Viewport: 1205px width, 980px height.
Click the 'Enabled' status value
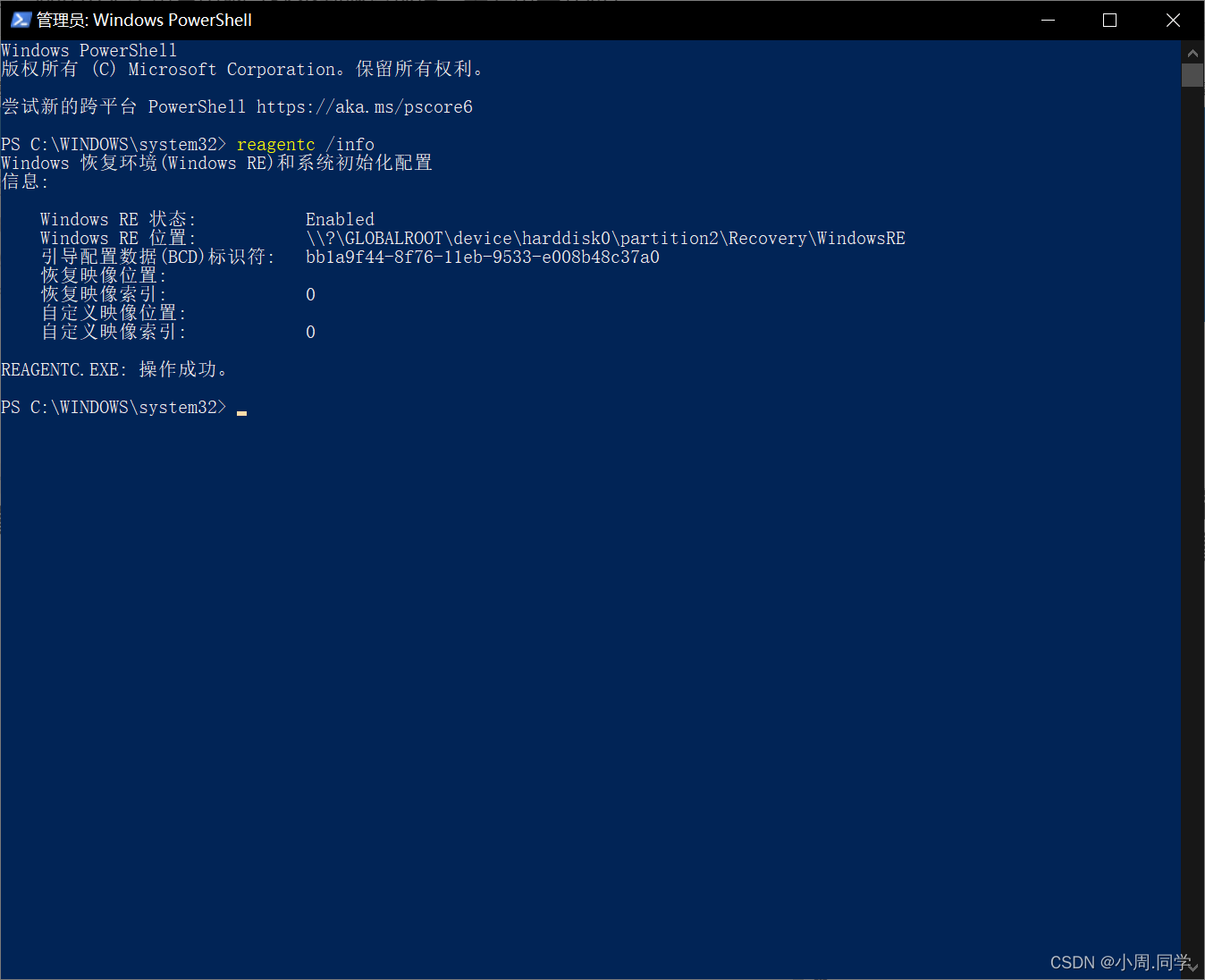(x=340, y=219)
